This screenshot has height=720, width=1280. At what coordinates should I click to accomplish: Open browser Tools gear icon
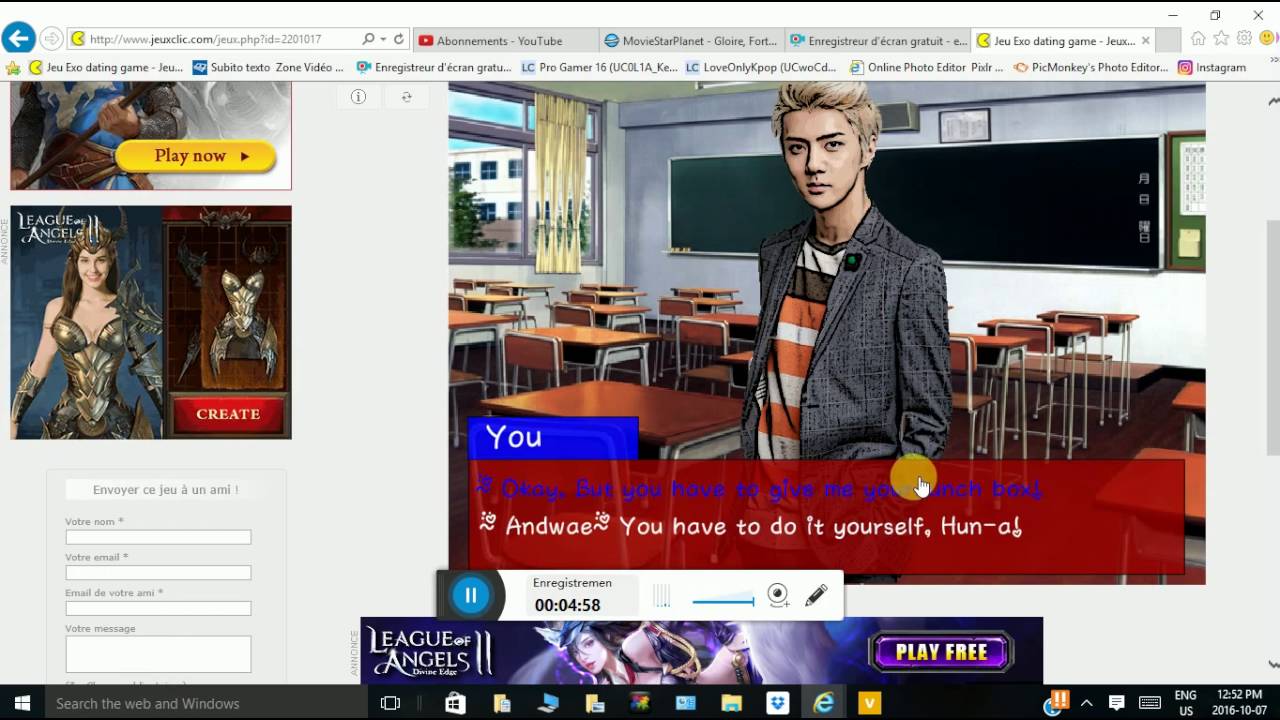(1244, 39)
